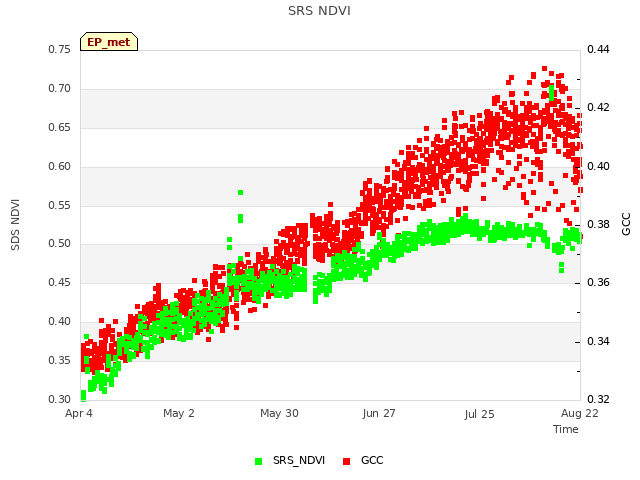Click the 0.75 left axis value
640x480 pixels.
pos(60,49)
